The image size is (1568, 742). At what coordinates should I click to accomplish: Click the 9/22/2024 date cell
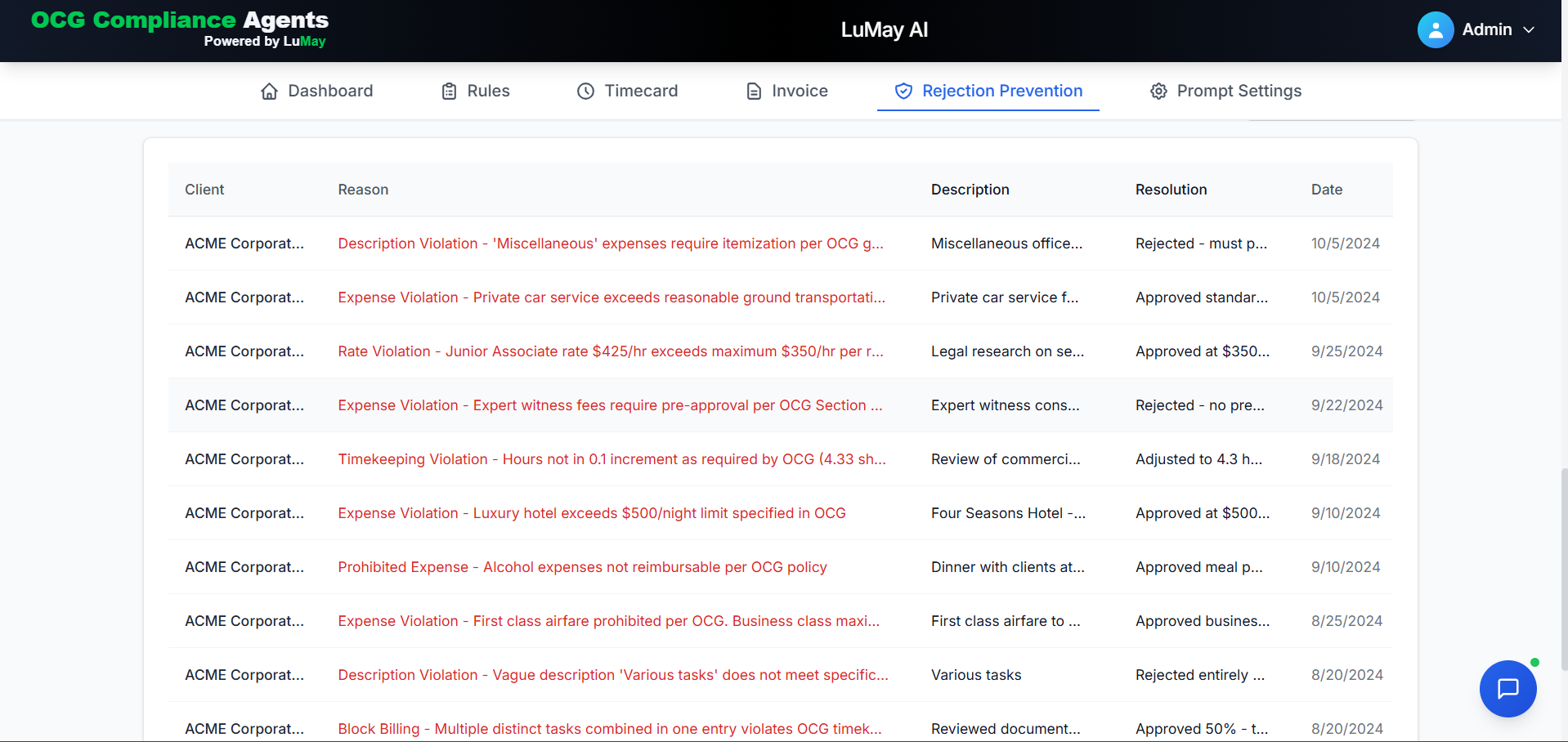tap(1346, 405)
